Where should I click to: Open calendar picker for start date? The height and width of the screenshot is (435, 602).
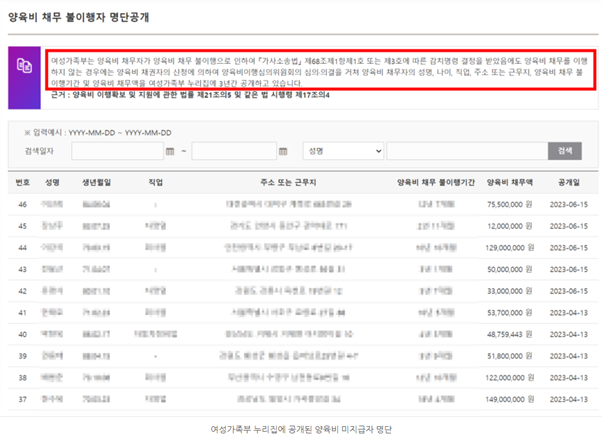170,151
